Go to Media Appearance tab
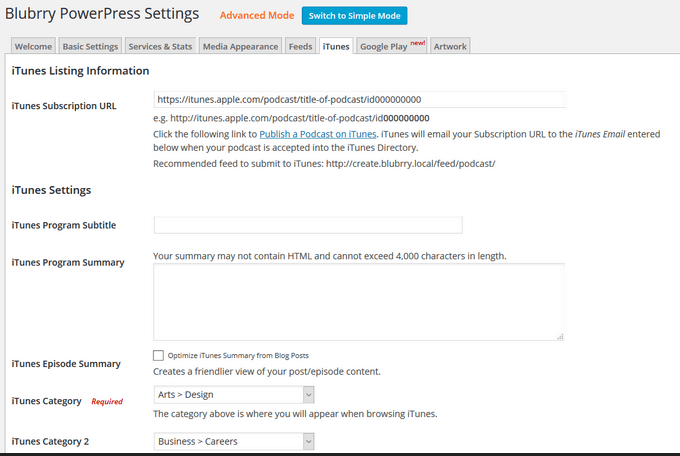The image size is (680, 456). 240,46
